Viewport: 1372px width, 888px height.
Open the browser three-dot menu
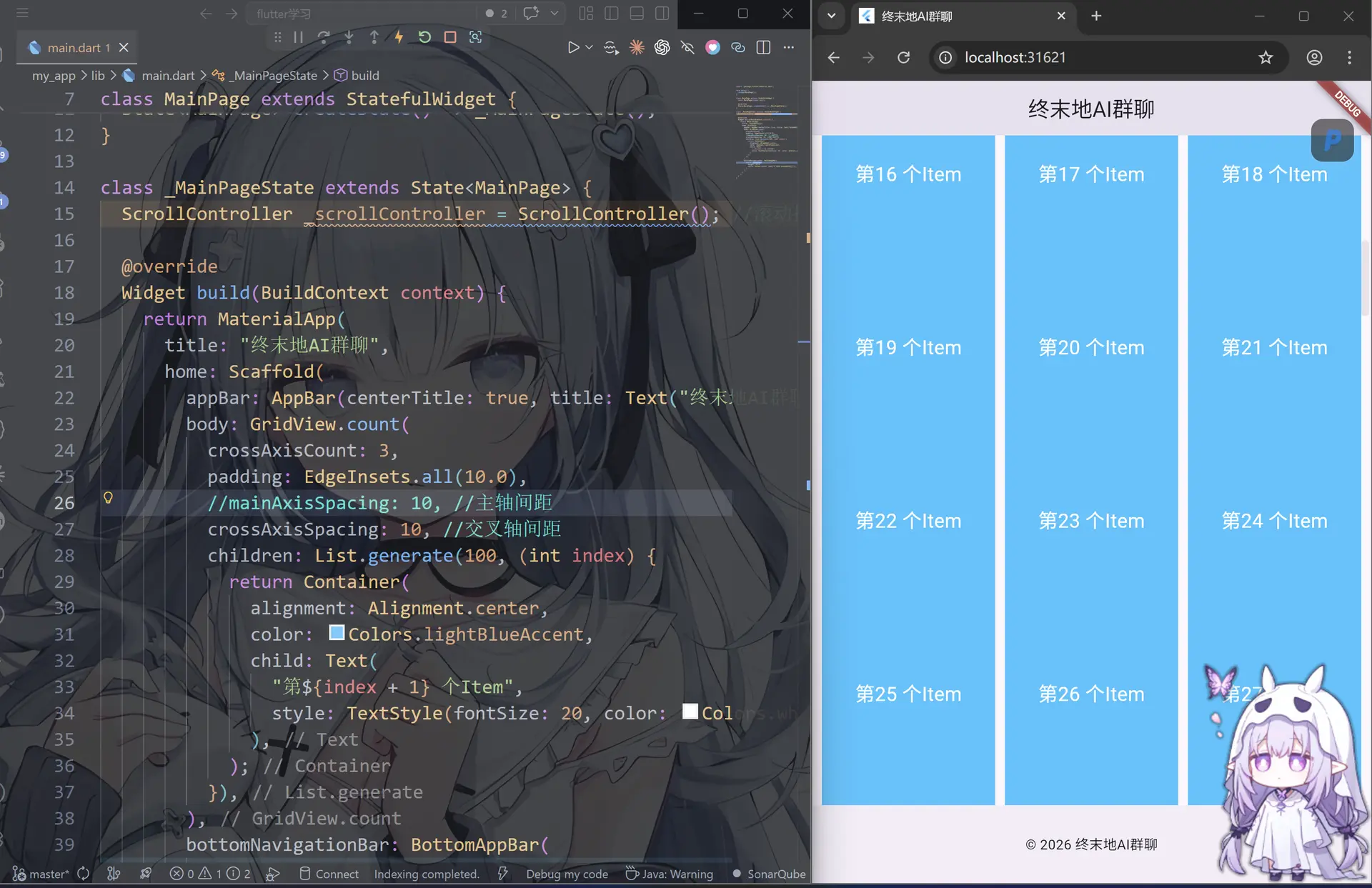coord(1349,57)
